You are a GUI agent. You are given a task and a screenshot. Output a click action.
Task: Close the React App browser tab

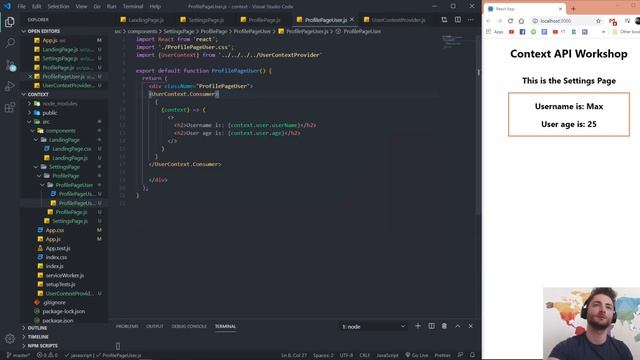point(560,9)
